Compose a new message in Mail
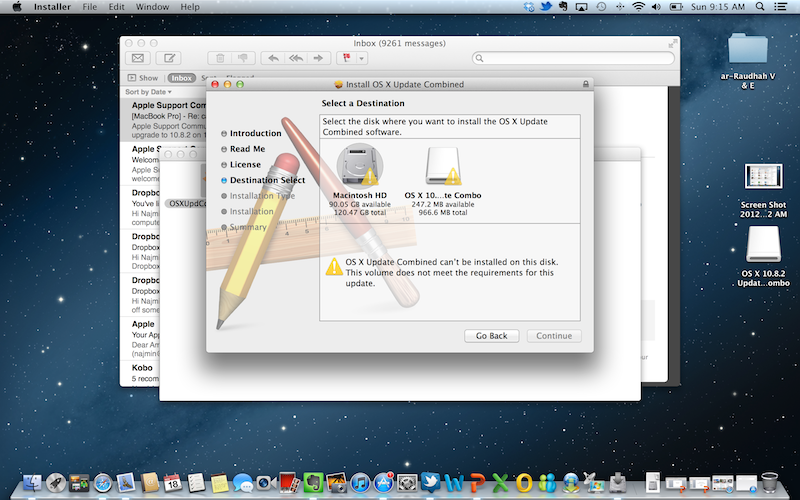 [x=169, y=58]
